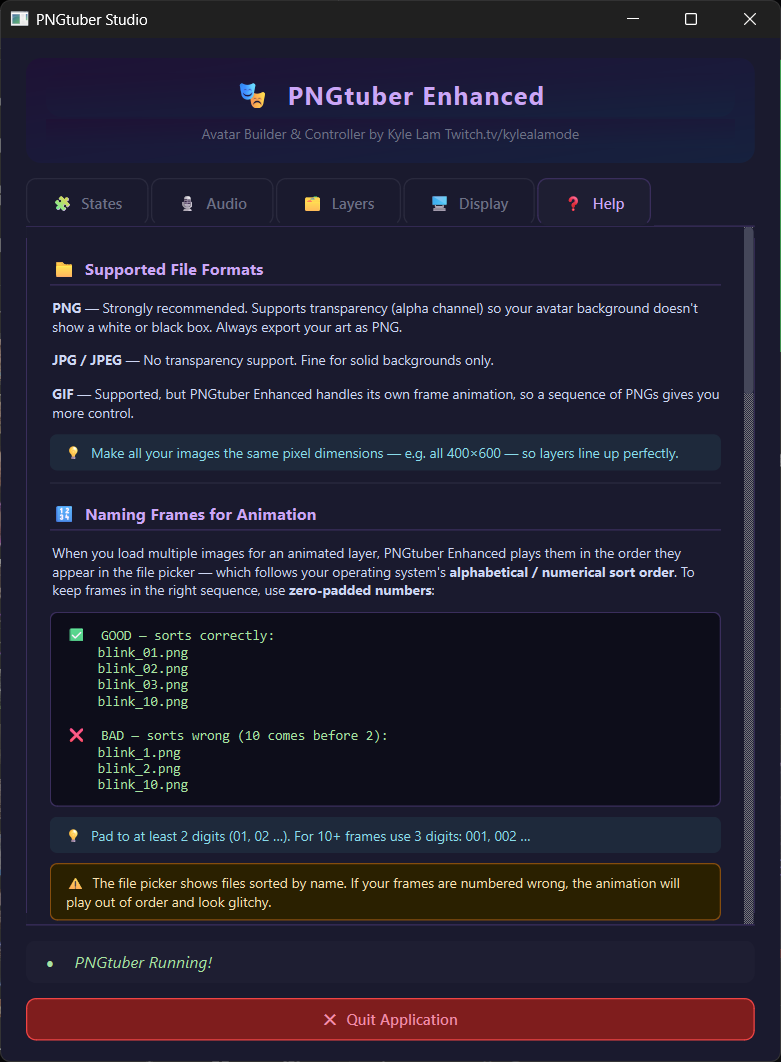Viewport: 781px width, 1062px height.
Task: Click the red X next to BAD
Action: pyautogui.click(x=77, y=735)
